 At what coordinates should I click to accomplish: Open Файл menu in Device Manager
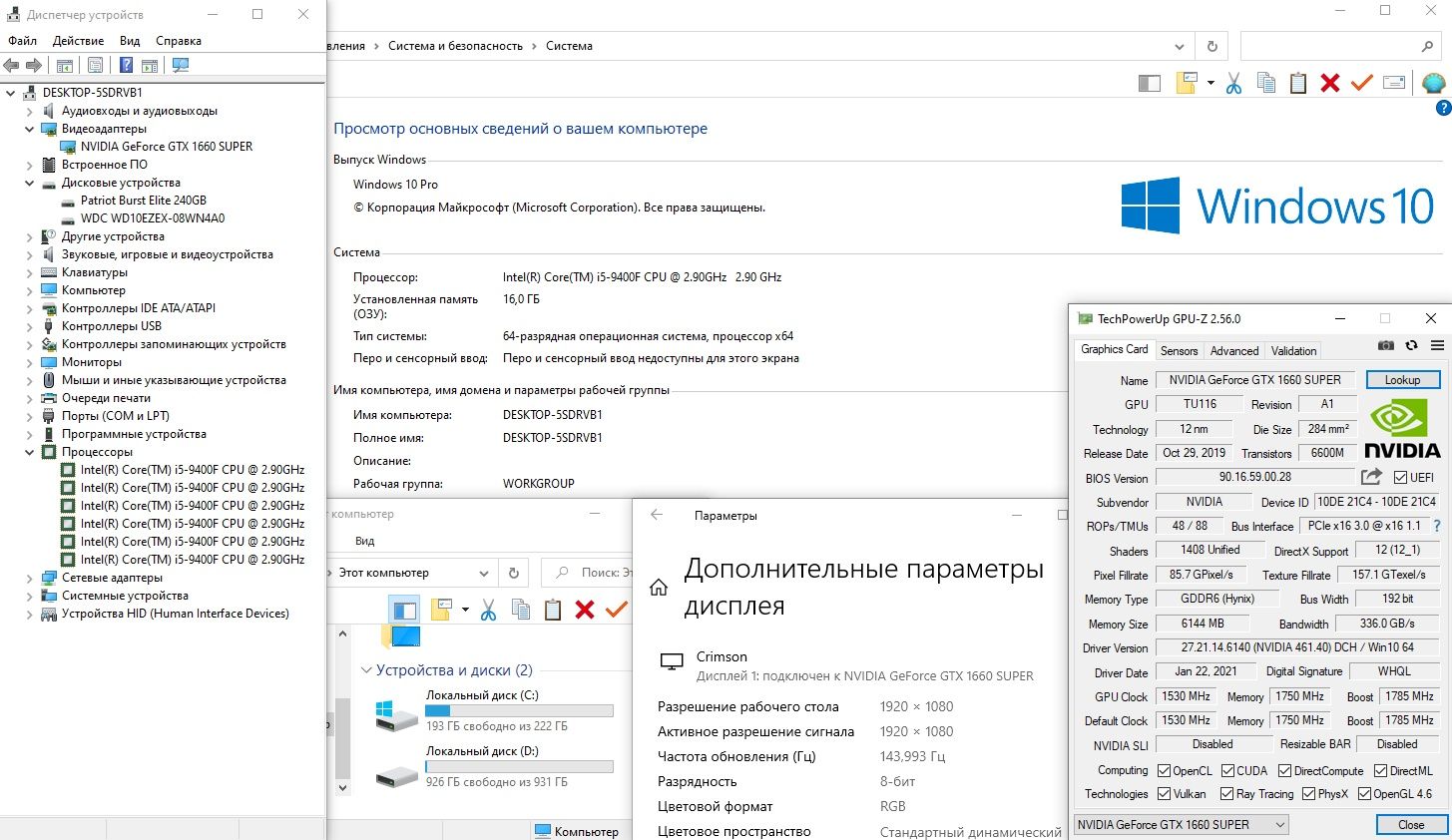tap(22, 41)
